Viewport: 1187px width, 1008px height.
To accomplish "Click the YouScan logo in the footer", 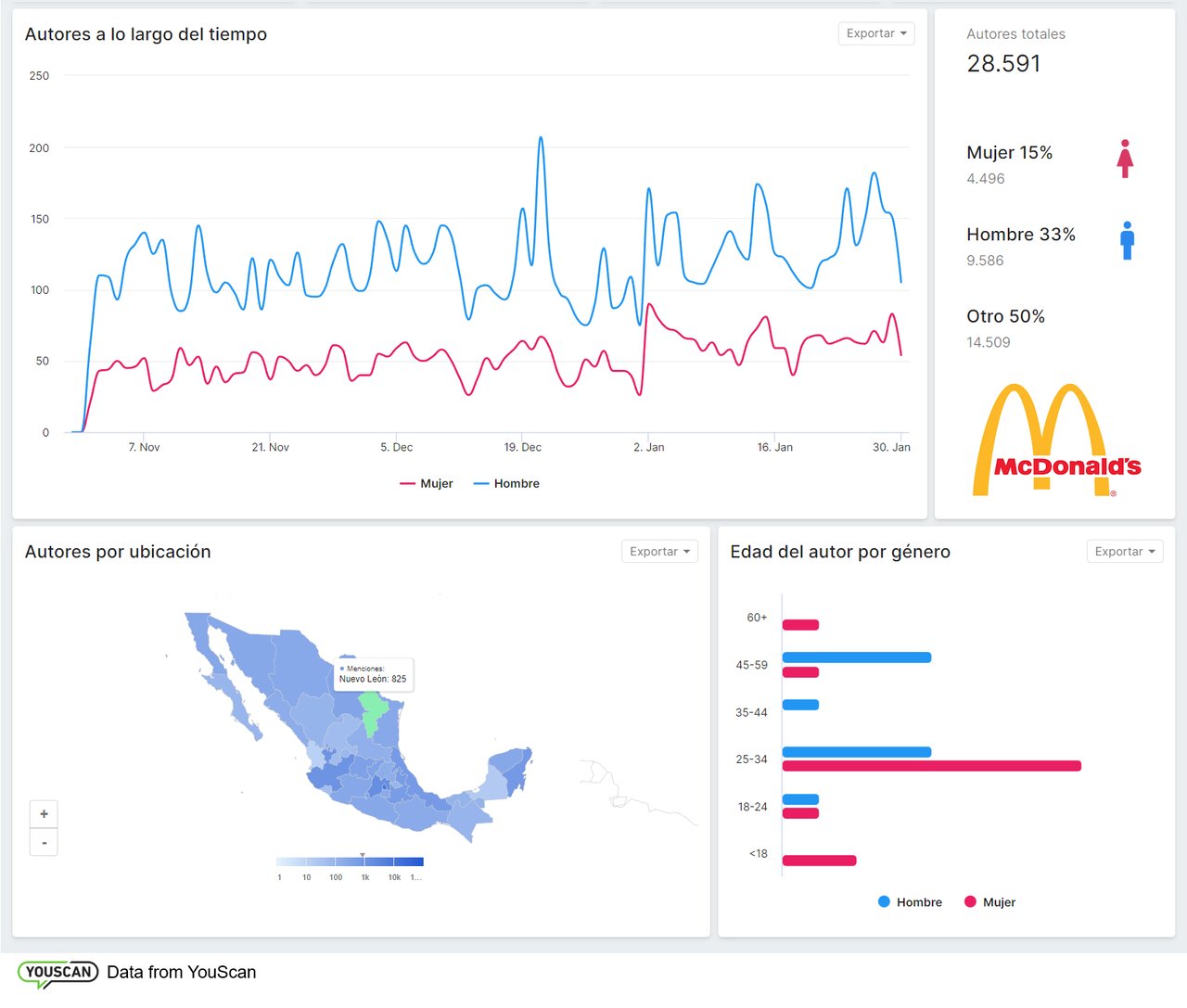I will (57, 972).
